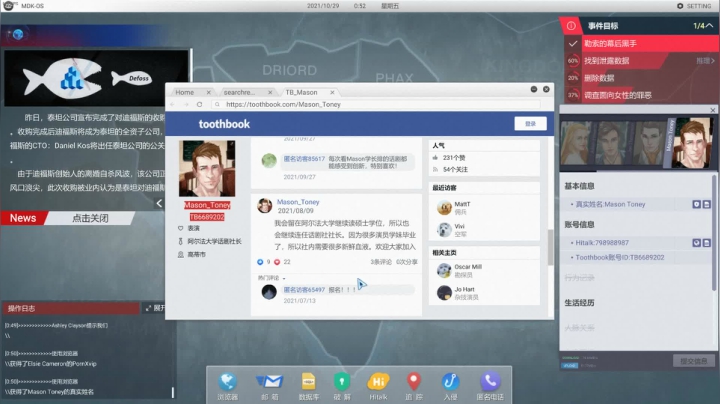The width and height of the screenshot is (720, 404).
Task: Click the red heart icon under Mason's post
Action: click(x=277, y=262)
